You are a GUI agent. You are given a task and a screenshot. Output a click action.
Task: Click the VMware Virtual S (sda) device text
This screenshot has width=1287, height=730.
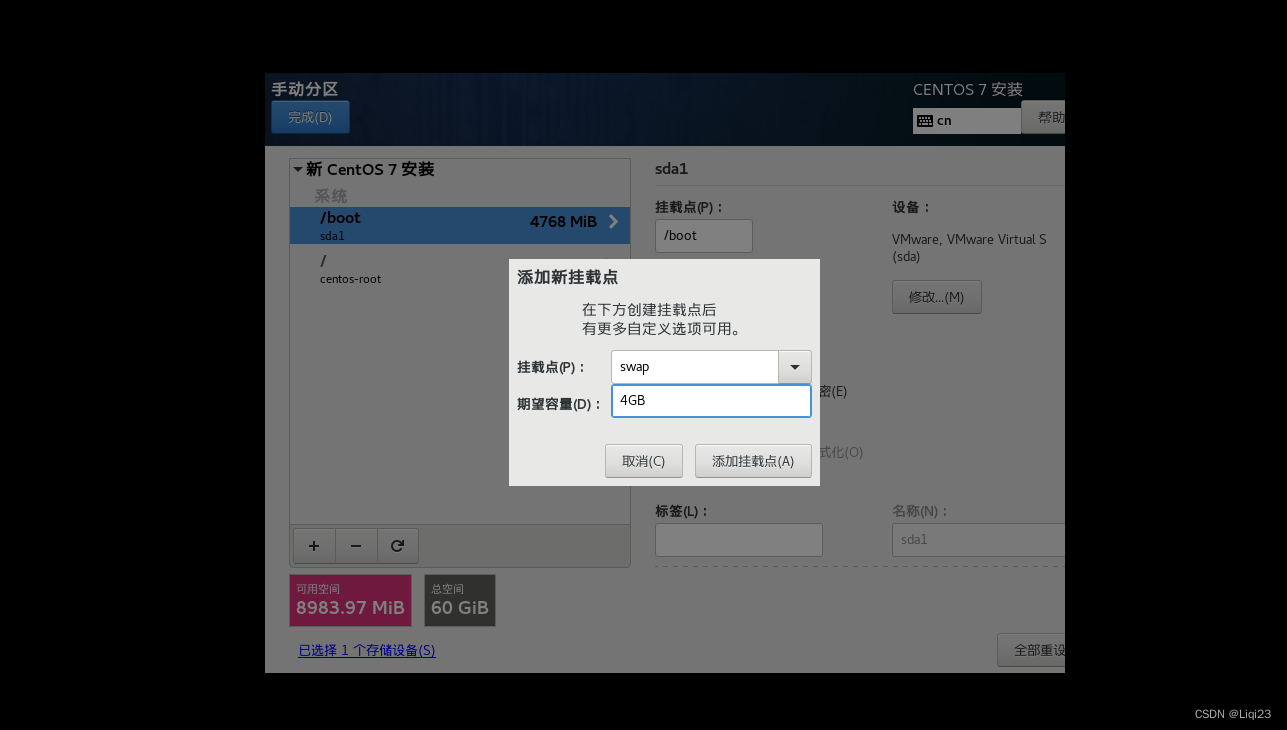(969, 248)
